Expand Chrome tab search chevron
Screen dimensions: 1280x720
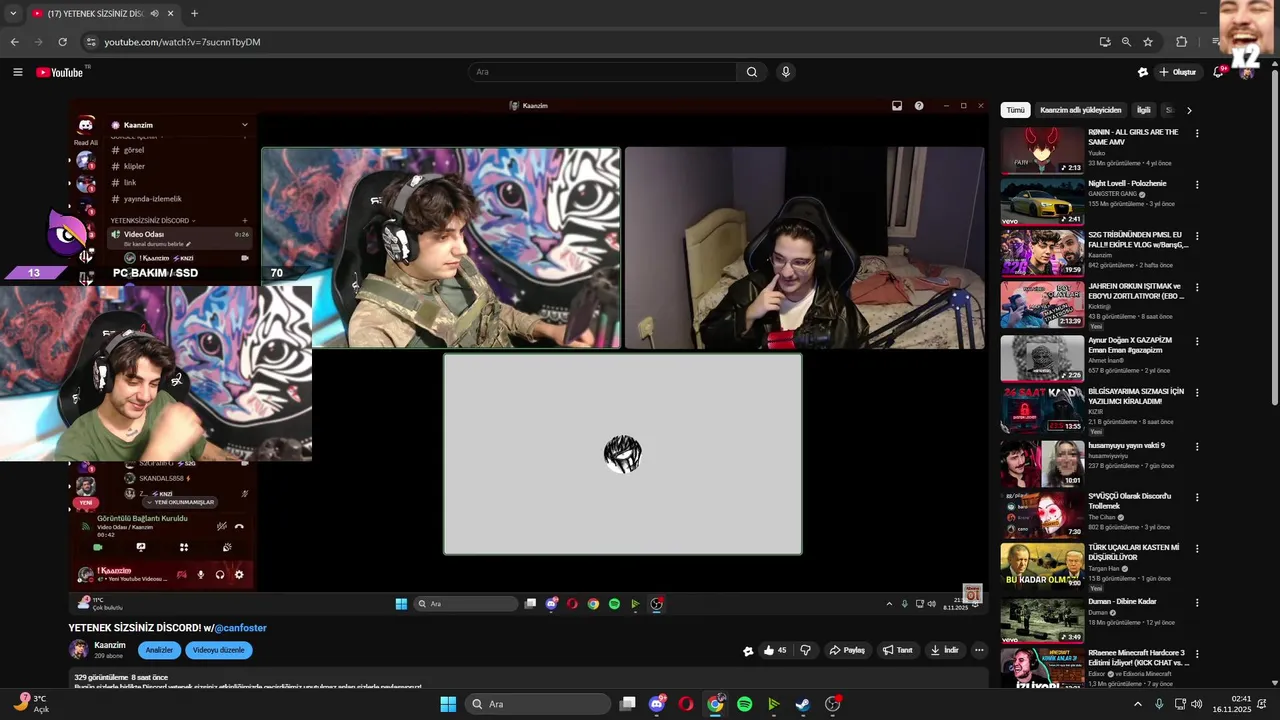[x=12, y=14]
